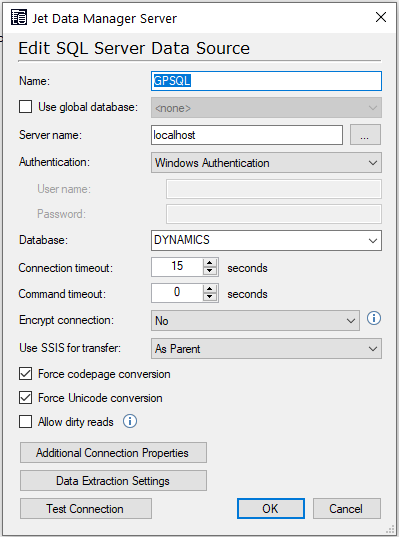Confirm with the OK button
This screenshot has width=399, height=537.
[271, 509]
